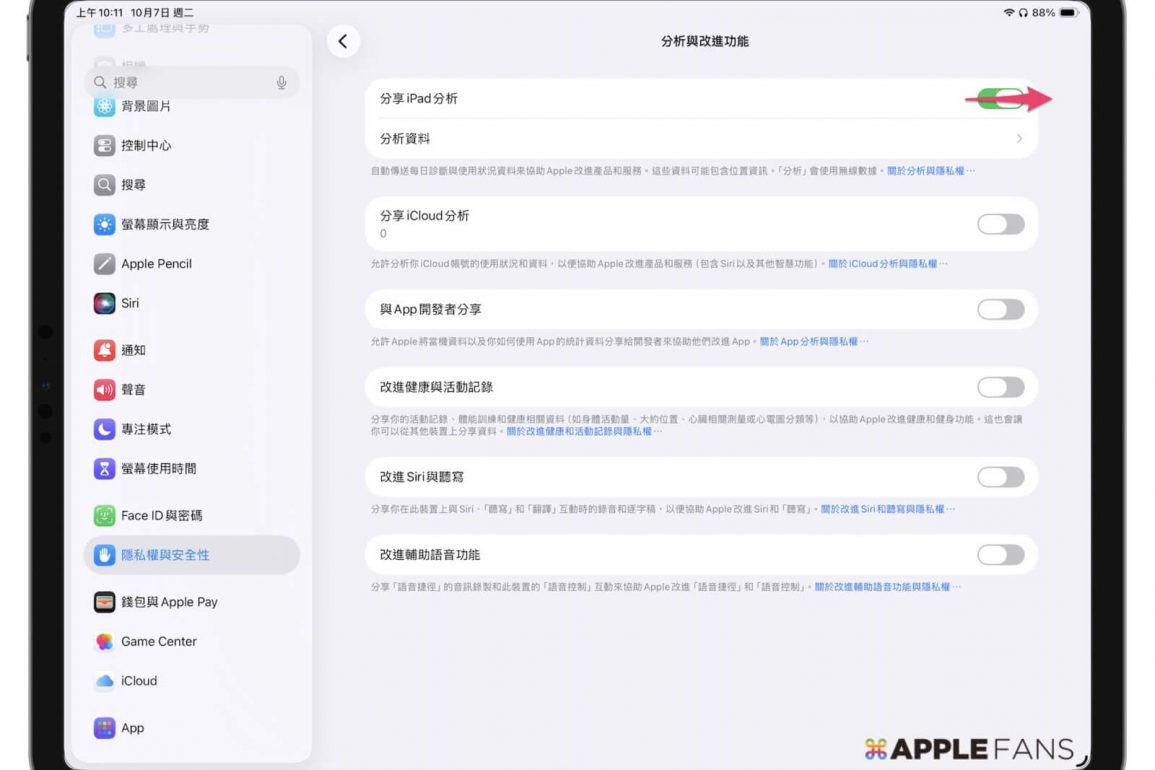Enable 改進 Siri 與聽寫 switch
This screenshot has height=770, width=1155.
tap(1000, 477)
